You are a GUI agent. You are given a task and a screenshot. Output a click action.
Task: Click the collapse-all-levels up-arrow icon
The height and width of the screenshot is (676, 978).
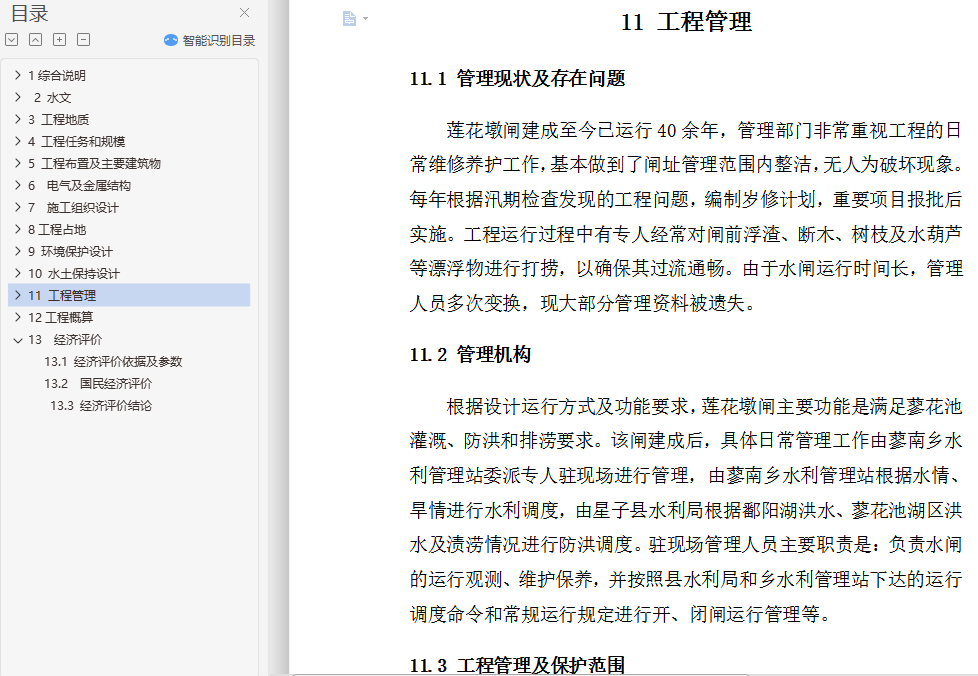coord(36,40)
